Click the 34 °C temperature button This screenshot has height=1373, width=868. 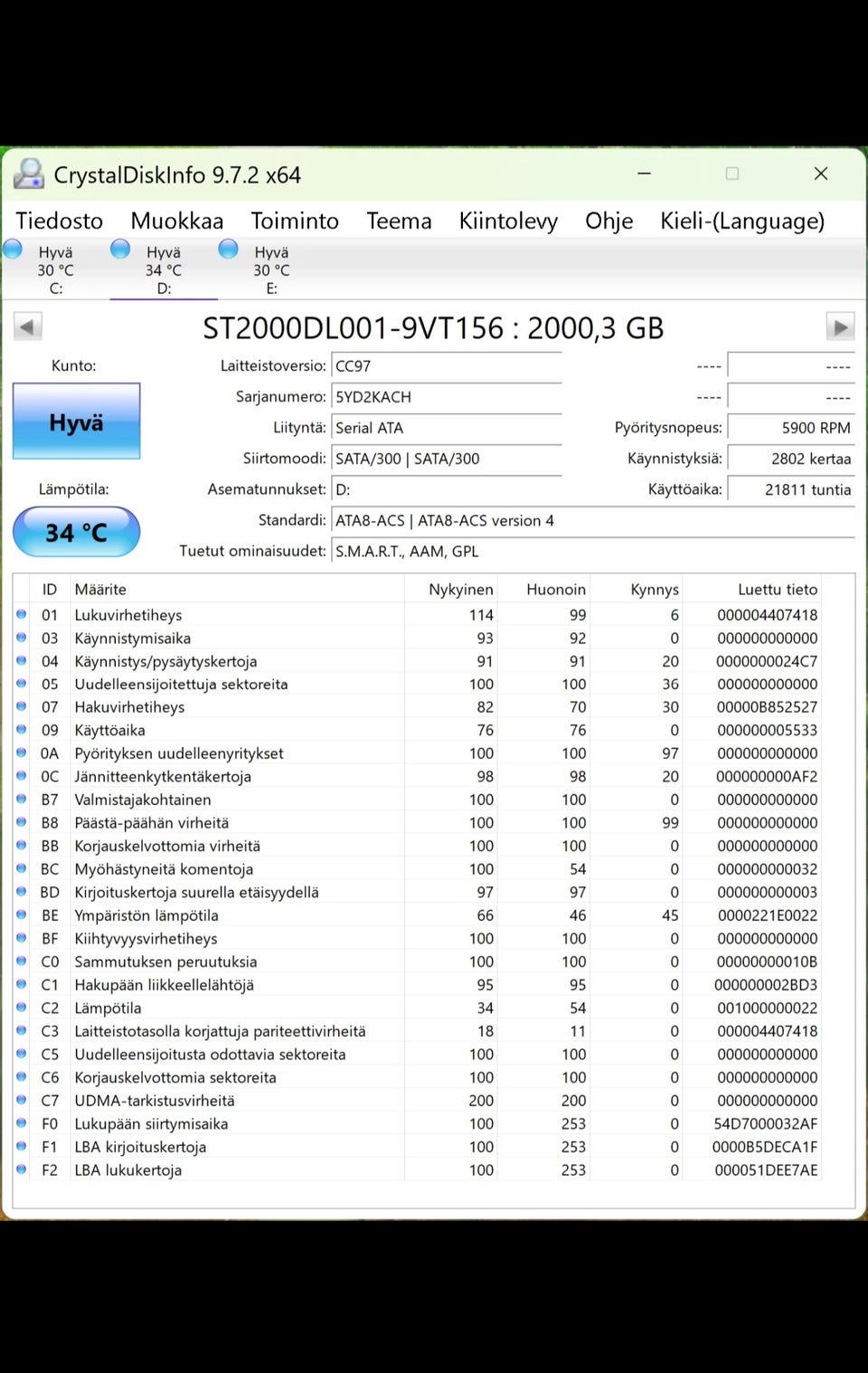pos(77,533)
